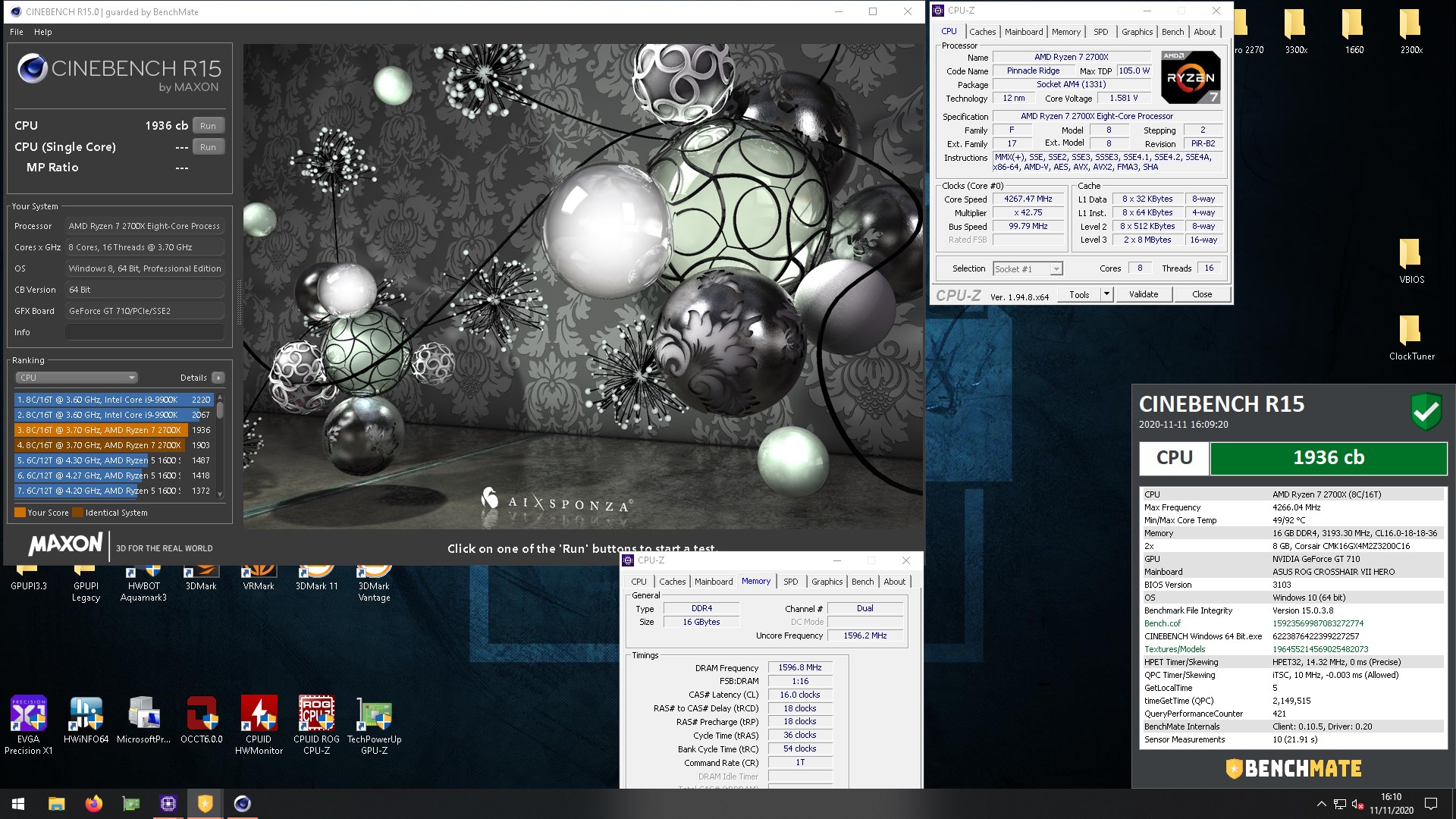
Task: Open the Action Center notification icon
Action: [1431, 804]
